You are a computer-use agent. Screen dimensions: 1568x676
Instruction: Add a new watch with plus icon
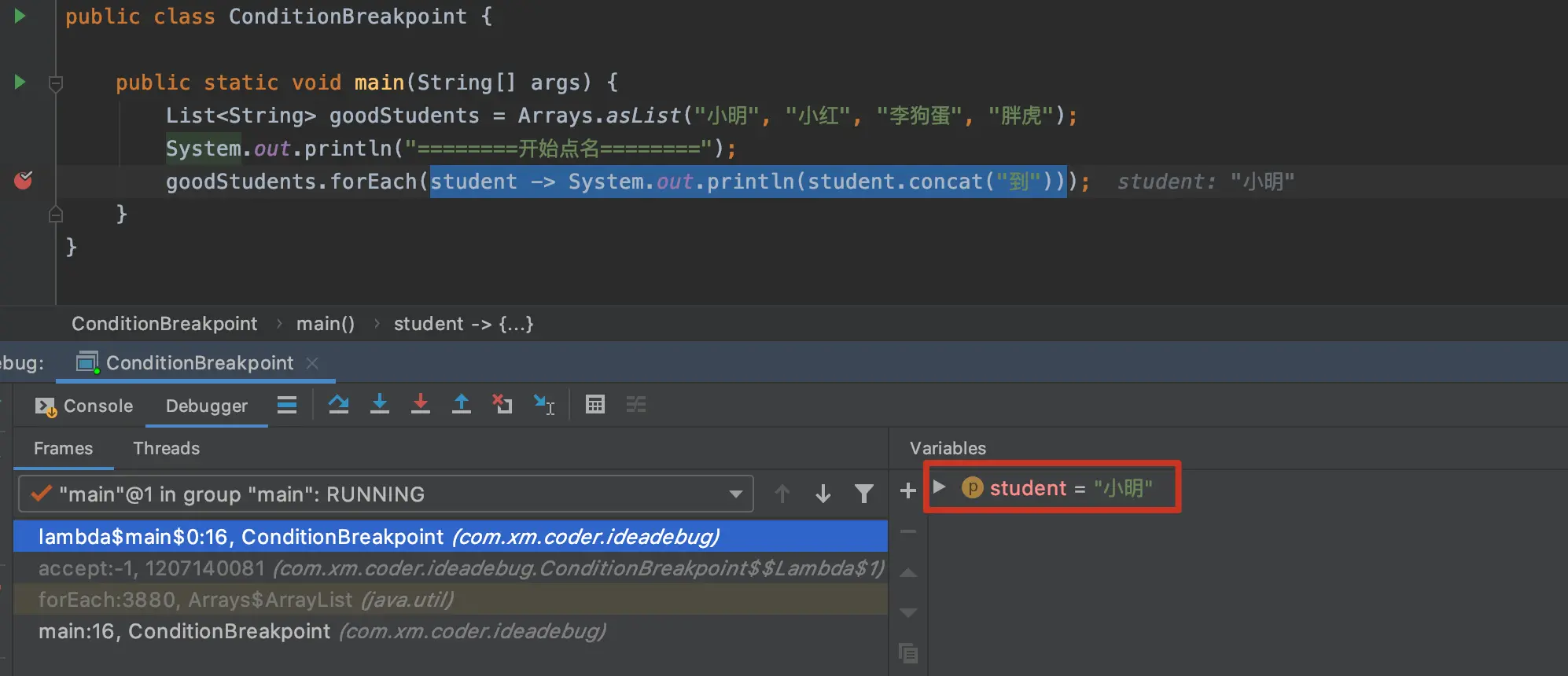pyautogui.click(x=908, y=490)
